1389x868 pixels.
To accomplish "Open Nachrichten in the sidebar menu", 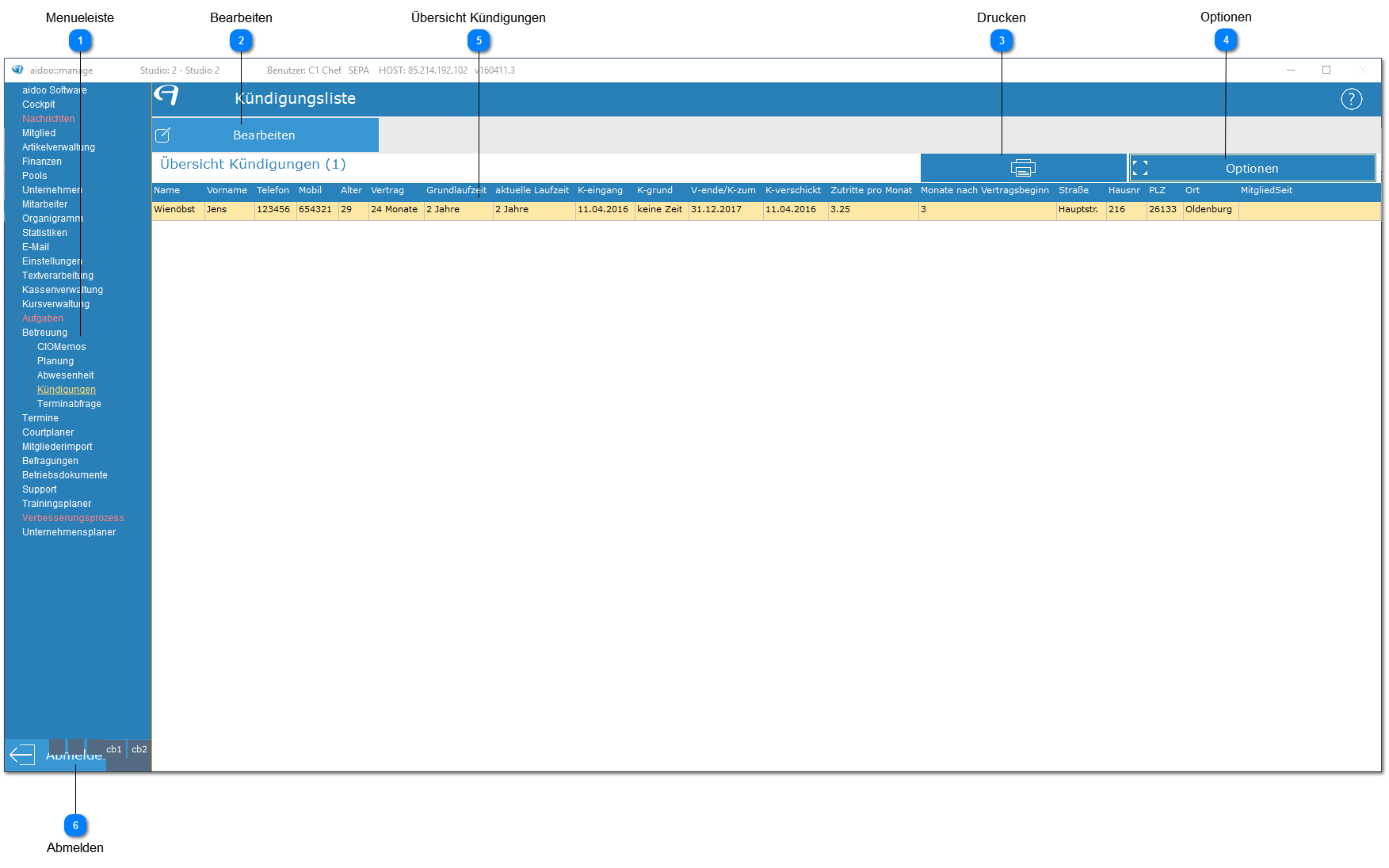I will (x=48, y=119).
